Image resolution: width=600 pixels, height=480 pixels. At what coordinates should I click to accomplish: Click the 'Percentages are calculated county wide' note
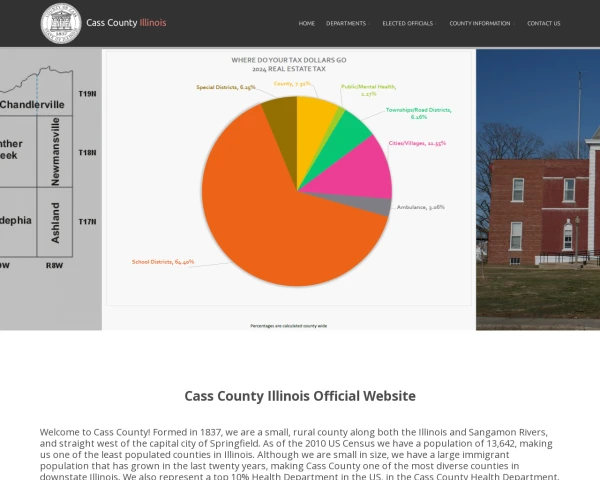(x=289, y=326)
